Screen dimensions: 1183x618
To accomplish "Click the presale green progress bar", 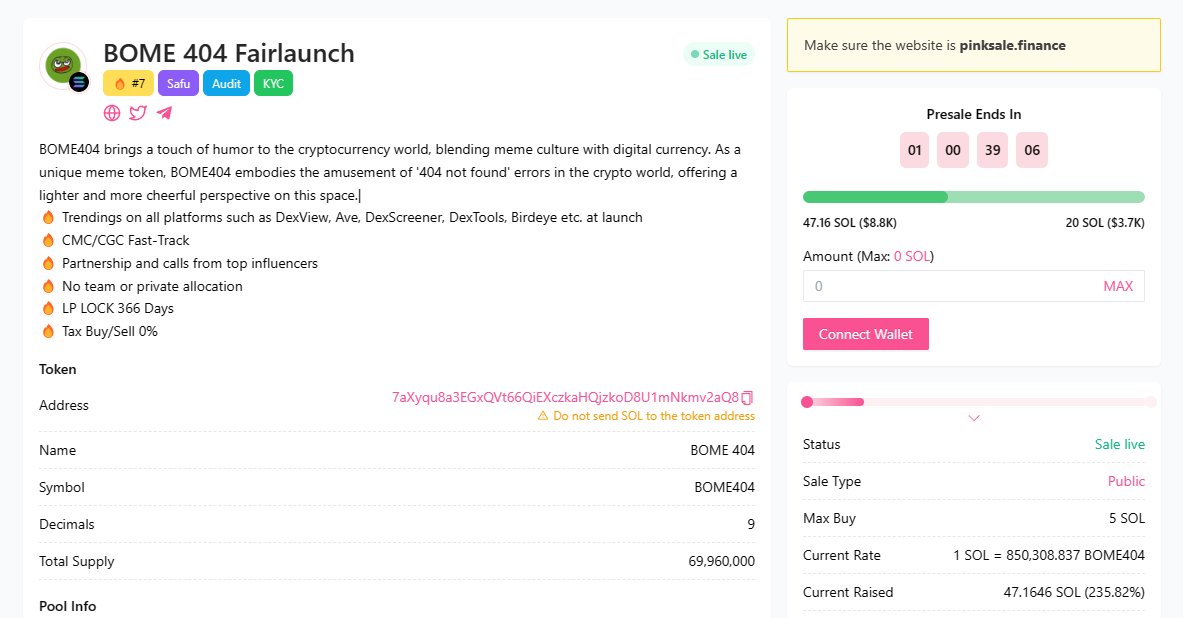I will pos(973,197).
